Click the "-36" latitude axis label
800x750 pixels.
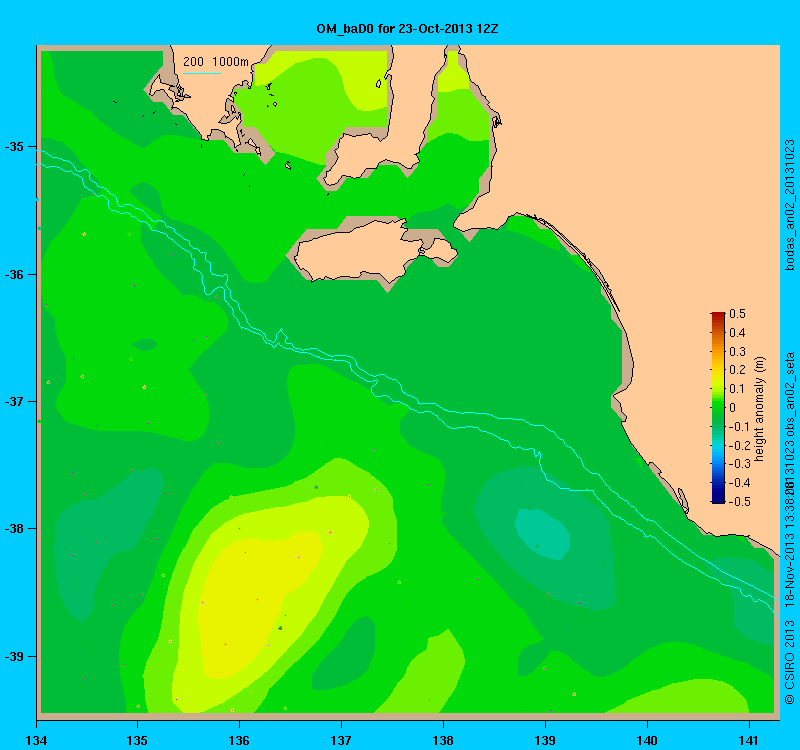tap(15, 274)
